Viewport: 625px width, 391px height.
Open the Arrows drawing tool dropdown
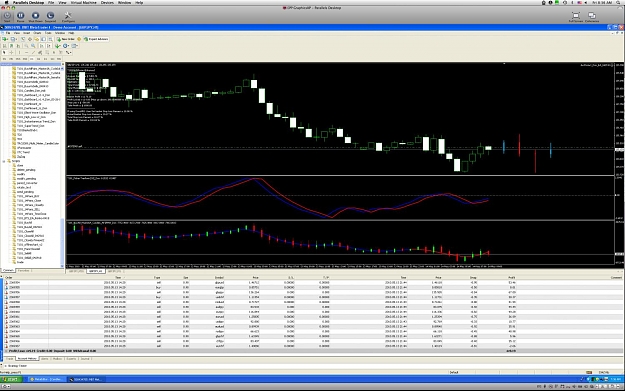coord(69,53)
